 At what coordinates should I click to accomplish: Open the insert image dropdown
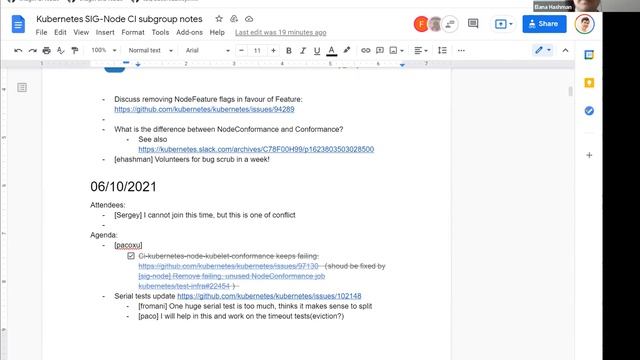coord(396,51)
